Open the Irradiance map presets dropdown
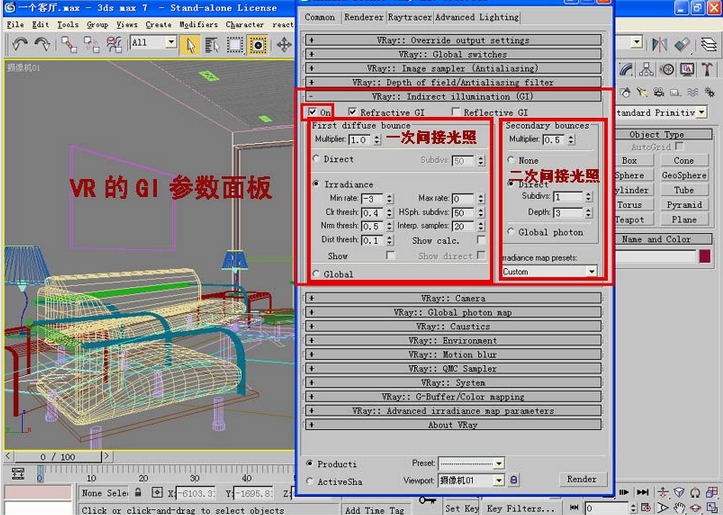Viewport: 723px width, 515px height. (592, 272)
